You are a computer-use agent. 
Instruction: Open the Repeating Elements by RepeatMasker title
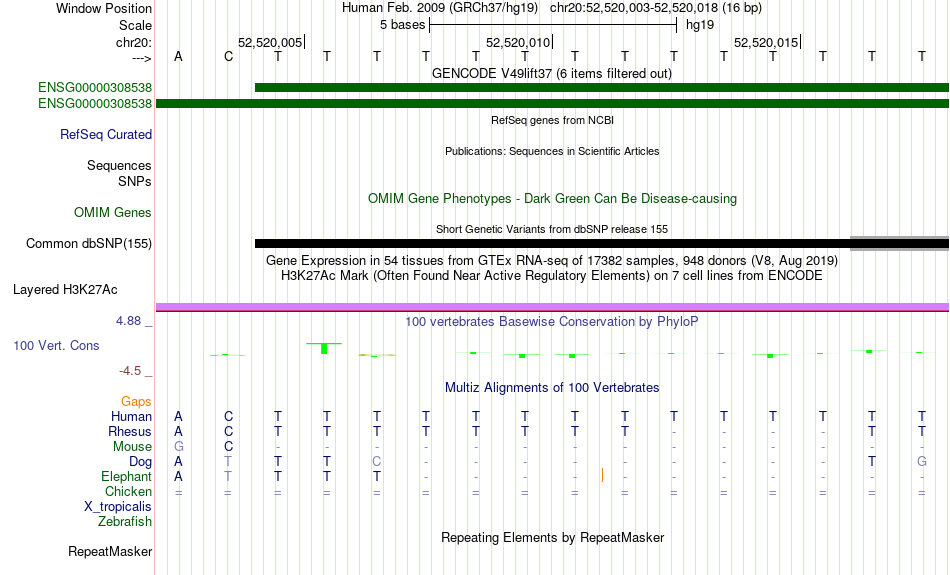tap(552, 538)
